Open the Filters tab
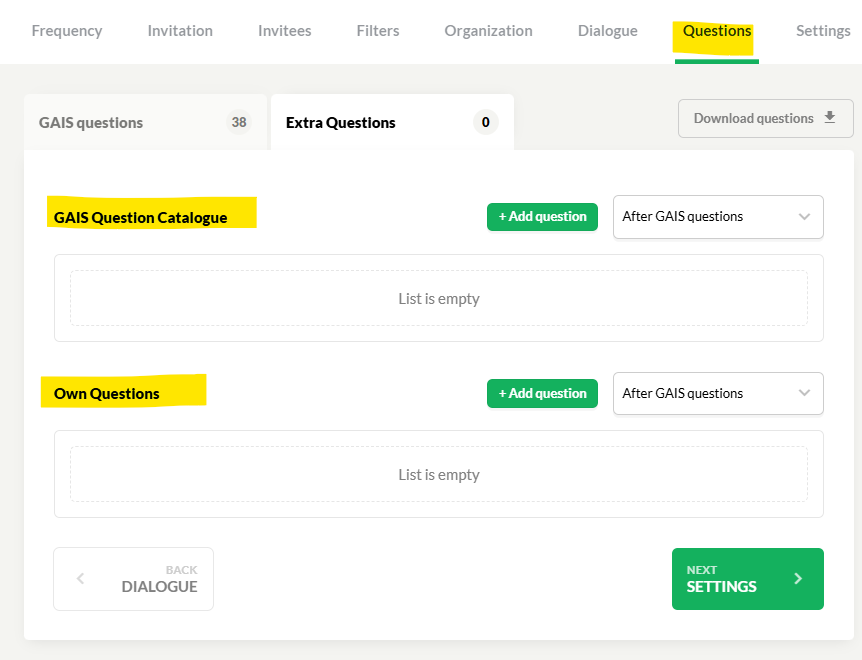Screen dimensions: 862x660 point(378,31)
